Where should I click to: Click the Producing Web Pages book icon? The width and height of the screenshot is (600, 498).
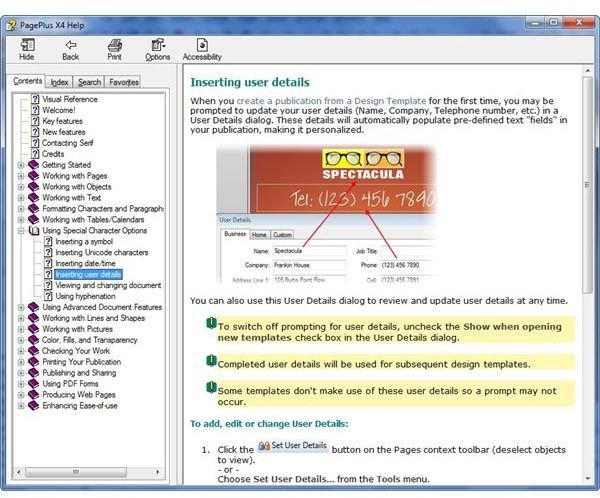coord(34,395)
